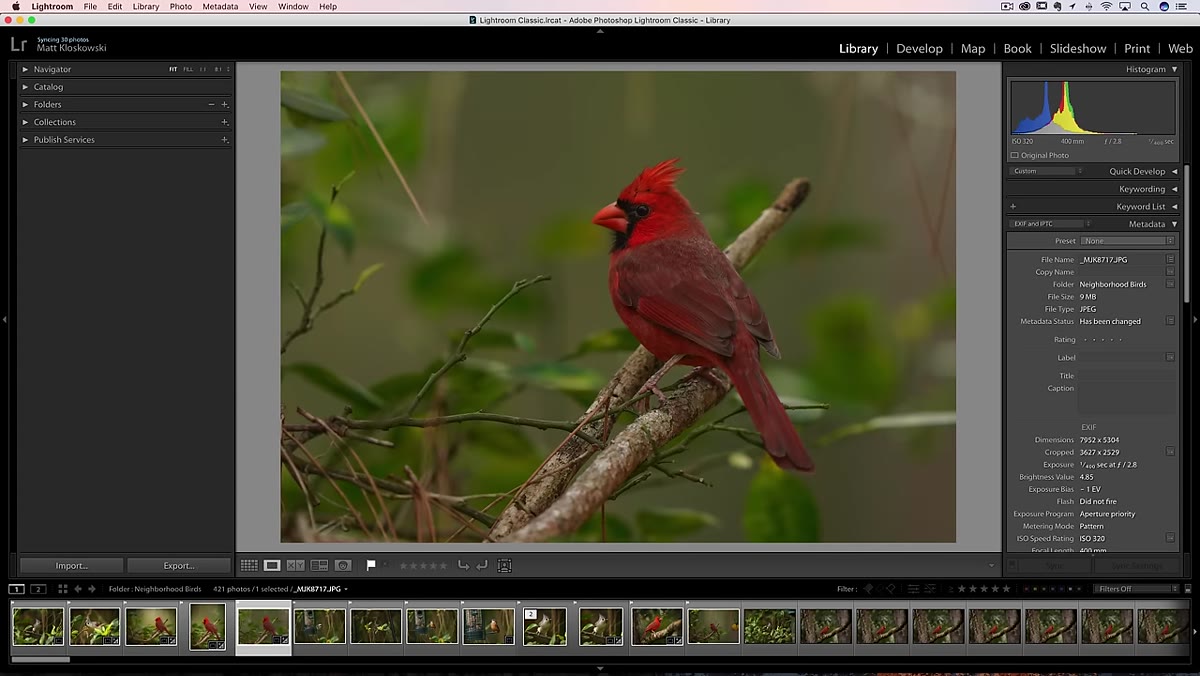Open the Custom preset dropdown in Quick Develop

pos(1046,171)
